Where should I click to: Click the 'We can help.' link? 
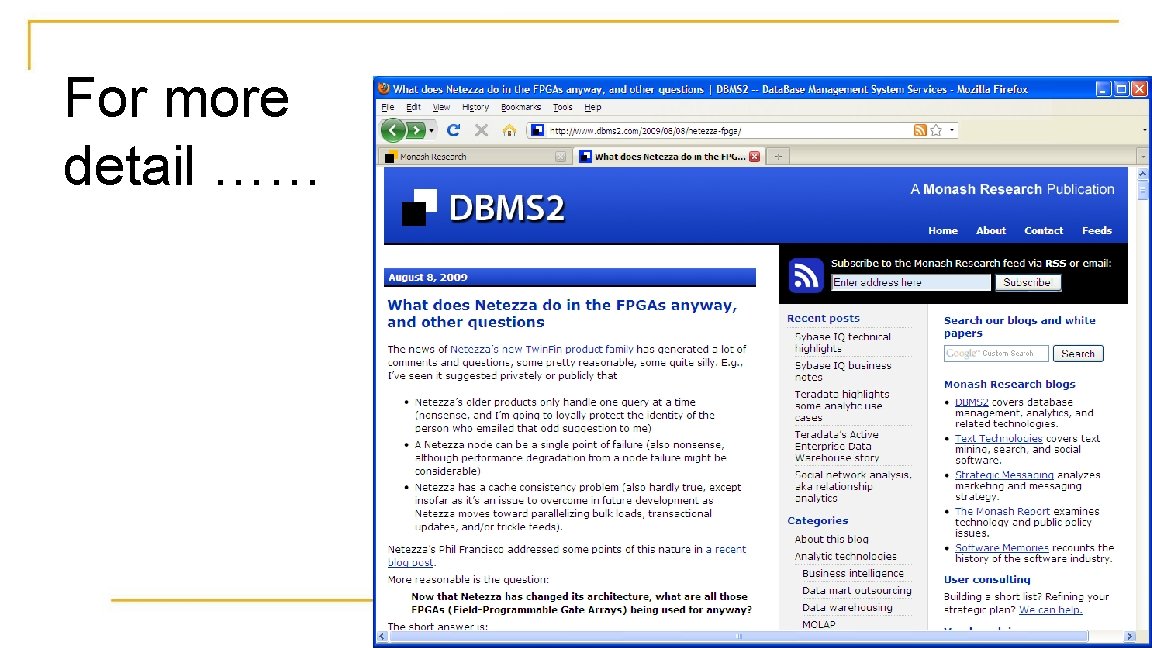point(1050,610)
